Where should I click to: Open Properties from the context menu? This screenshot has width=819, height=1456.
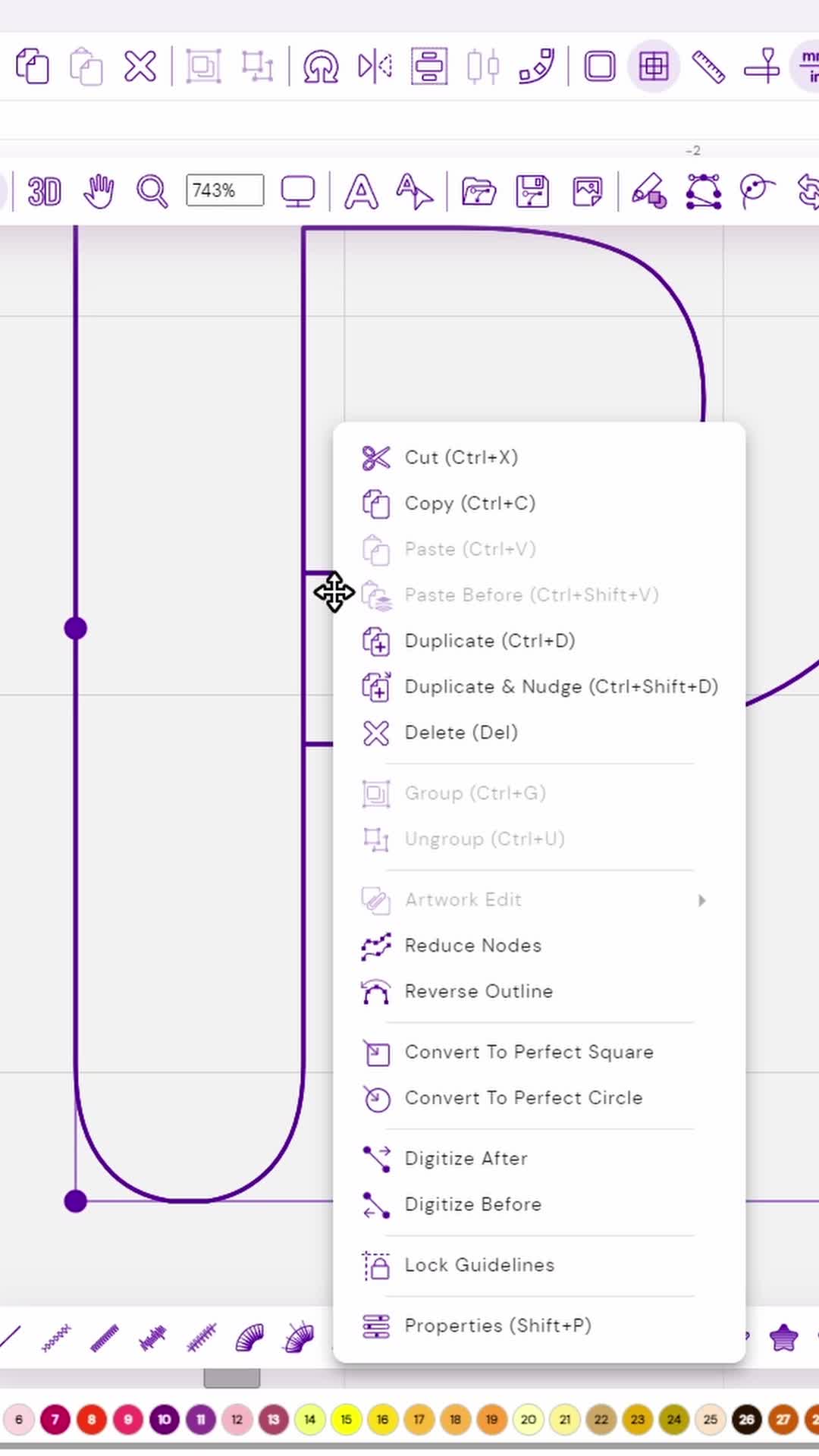(538, 1326)
